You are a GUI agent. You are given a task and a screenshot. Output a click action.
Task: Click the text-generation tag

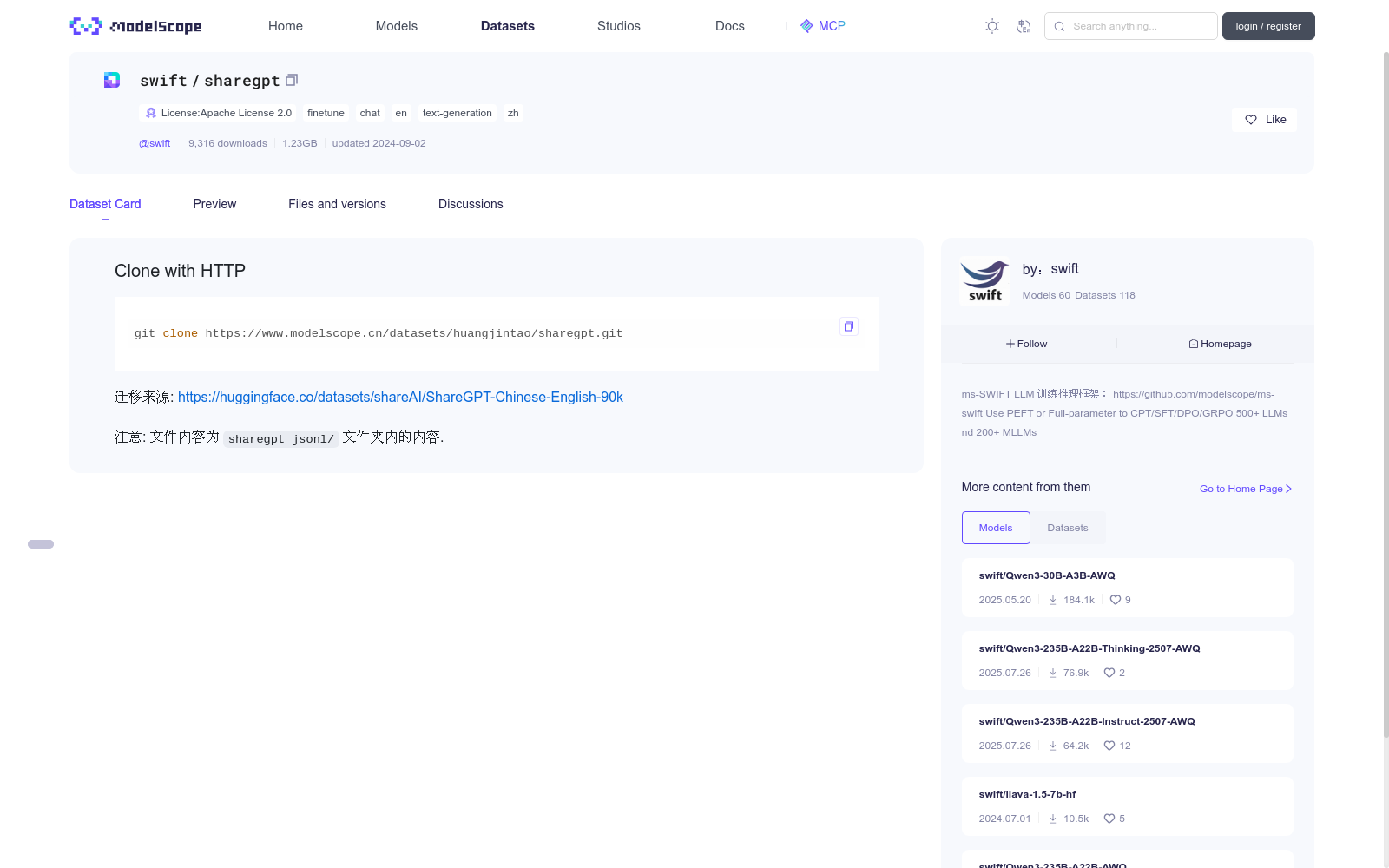point(458,113)
